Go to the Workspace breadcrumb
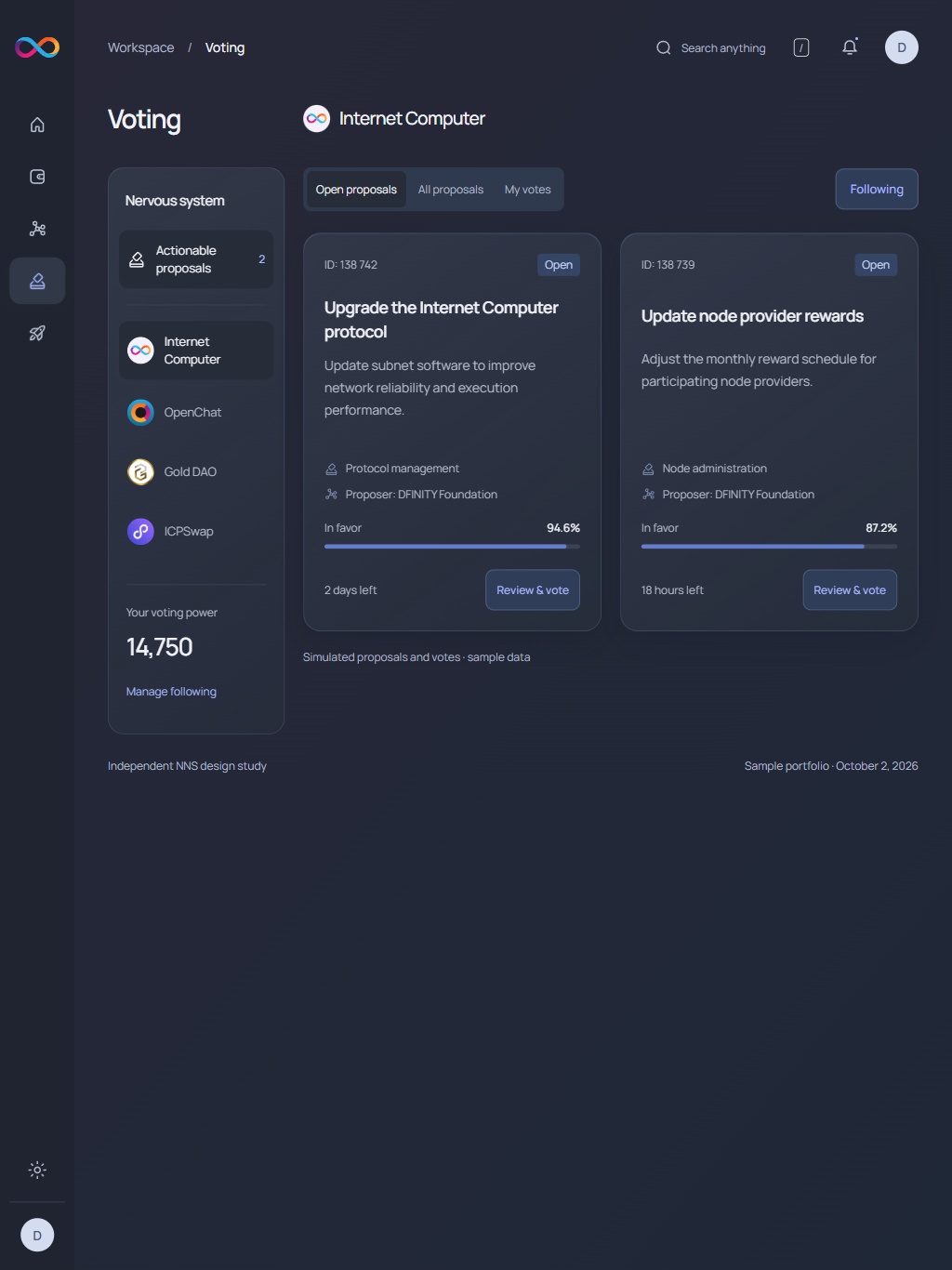 coord(140,47)
